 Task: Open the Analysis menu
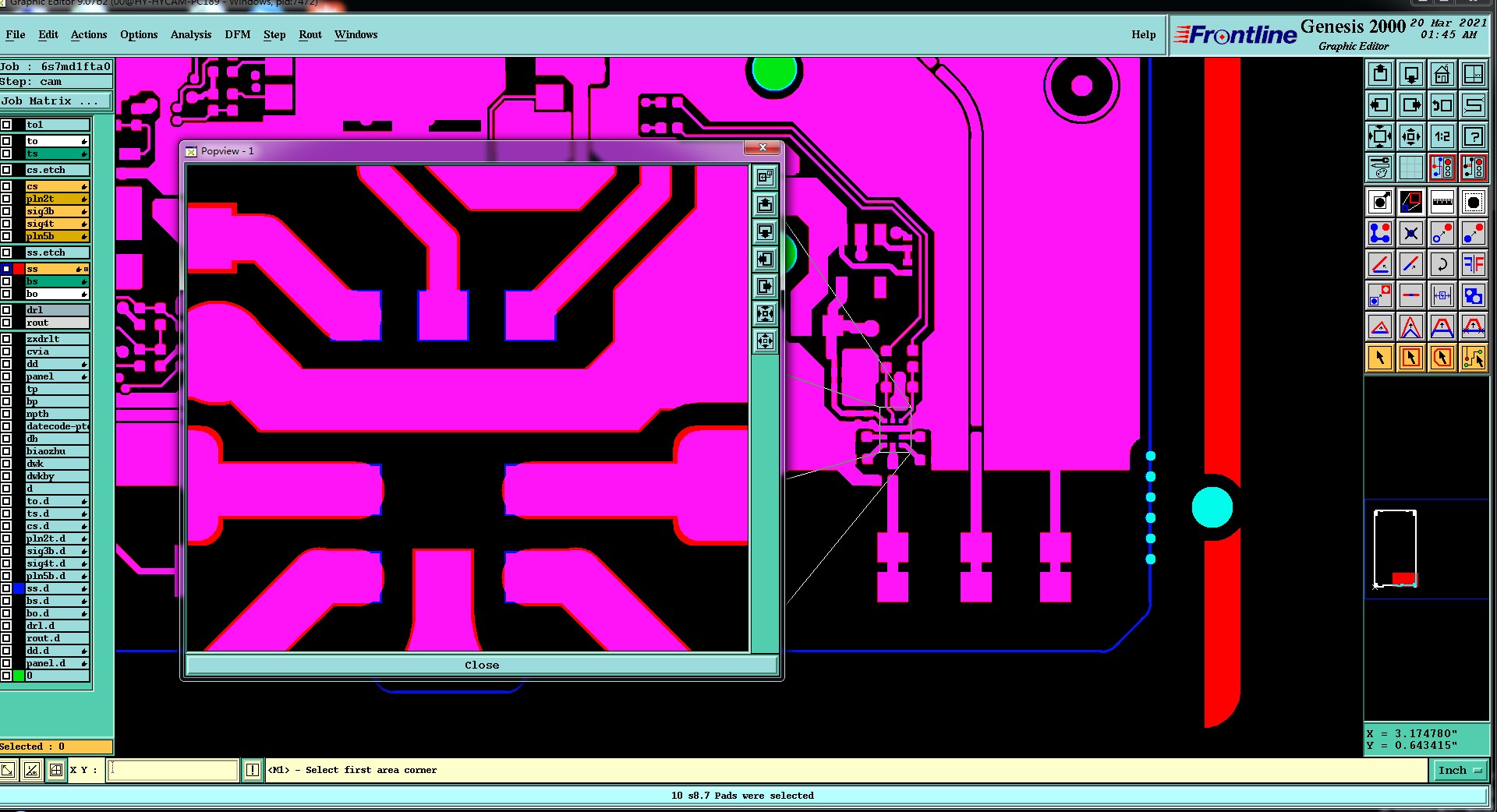pyautogui.click(x=191, y=35)
